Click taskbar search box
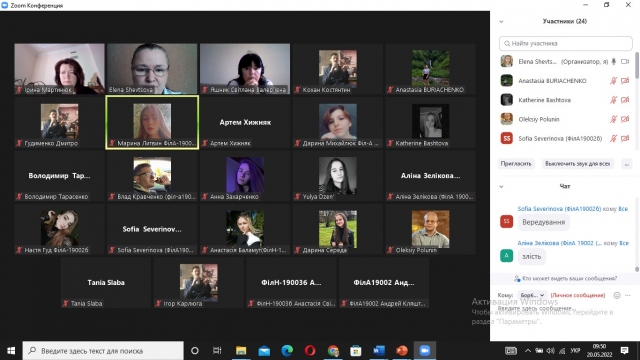The image size is (640, 360). 103,351
